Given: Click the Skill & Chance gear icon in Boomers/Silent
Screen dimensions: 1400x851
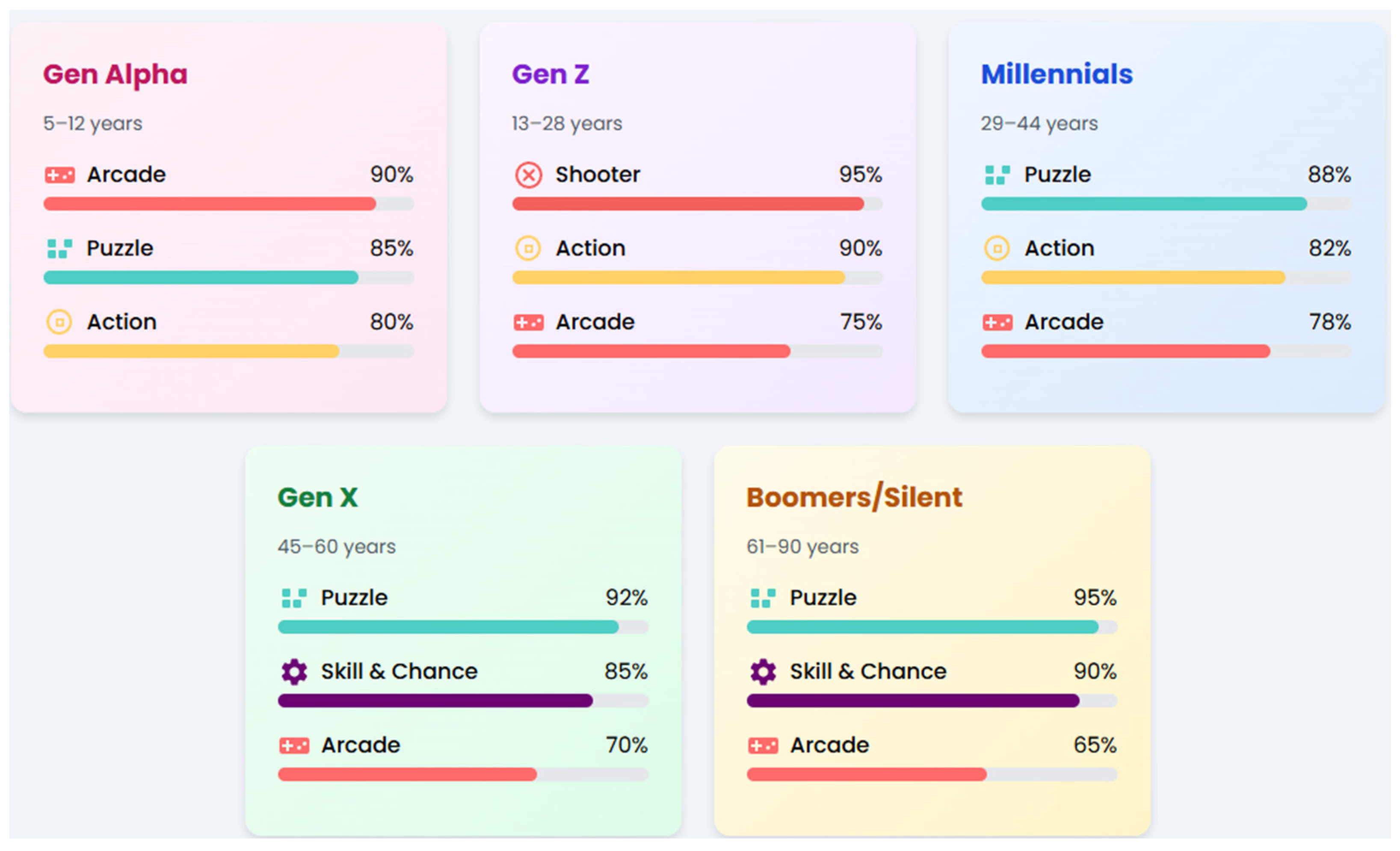Looking at the screenshot, I should pyautogui.click(x=763, y=672).
